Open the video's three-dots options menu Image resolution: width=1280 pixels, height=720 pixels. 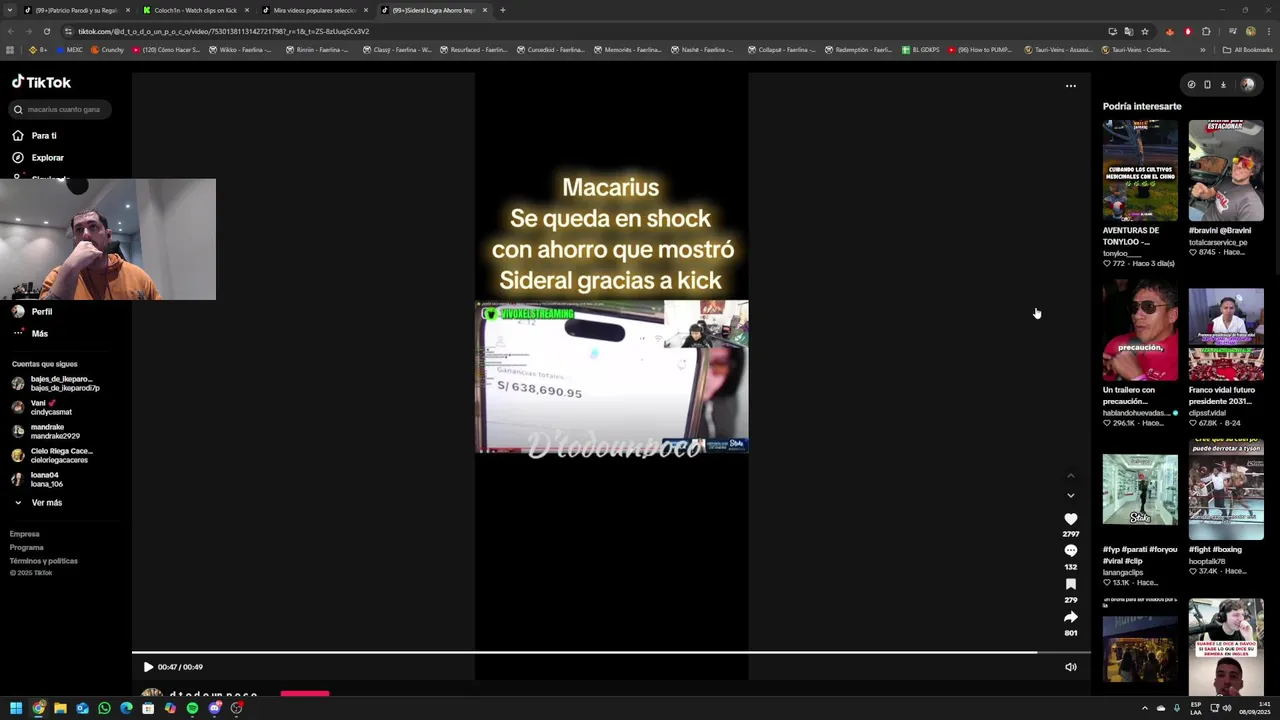coord(1070,86)
